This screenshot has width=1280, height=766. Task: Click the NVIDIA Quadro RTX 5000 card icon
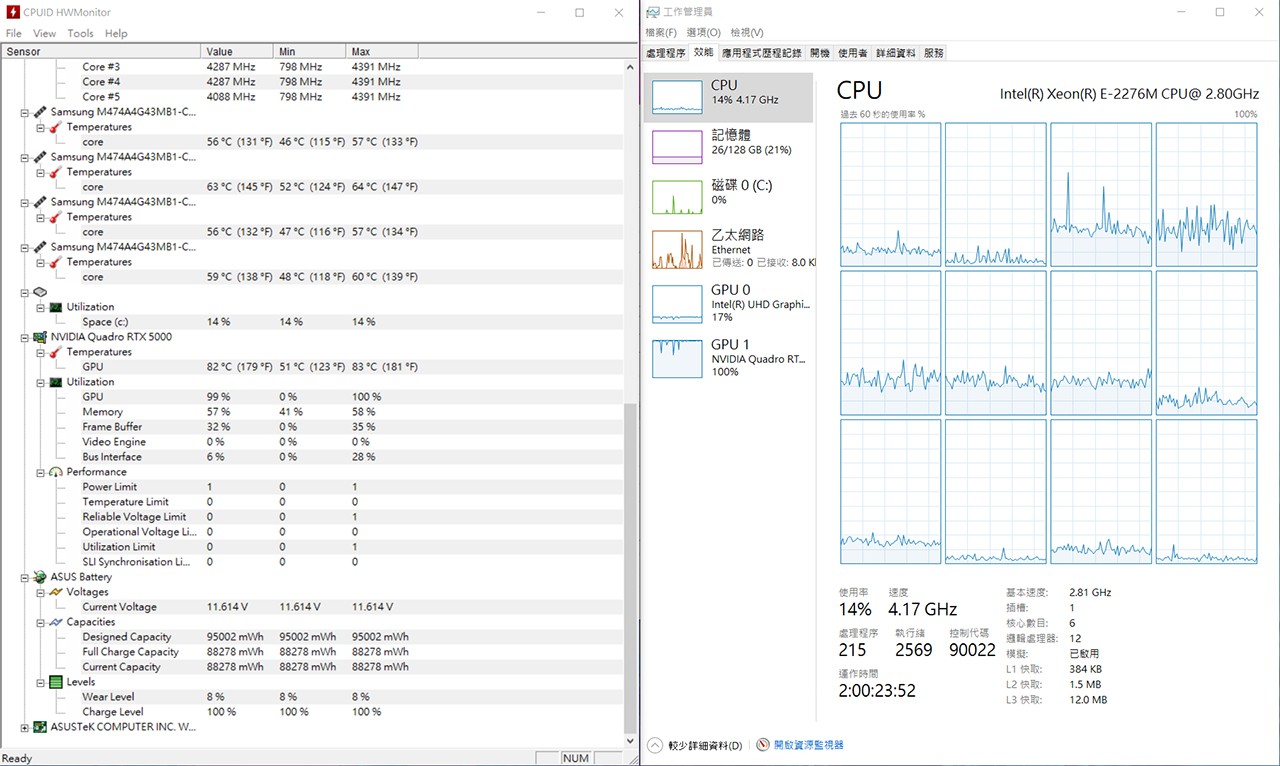click(x=40, y=337)
